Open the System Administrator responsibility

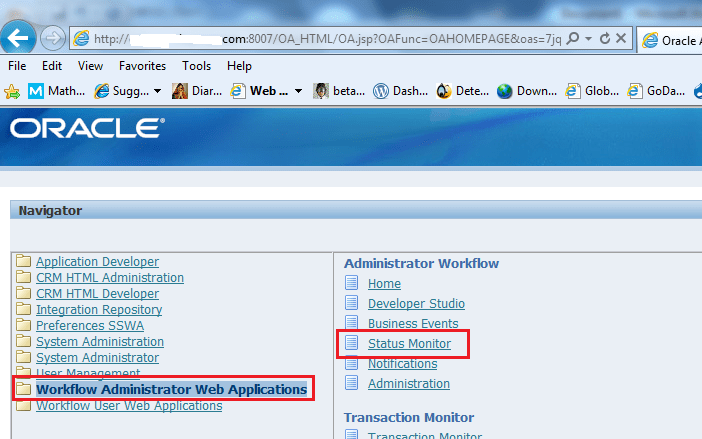97,358
